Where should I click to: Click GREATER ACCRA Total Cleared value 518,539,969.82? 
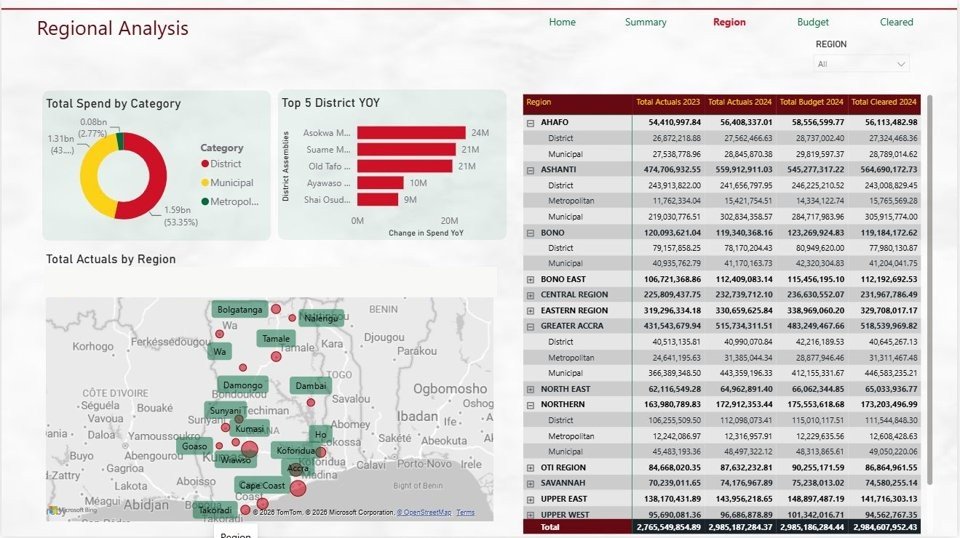(x=885, y=326)
